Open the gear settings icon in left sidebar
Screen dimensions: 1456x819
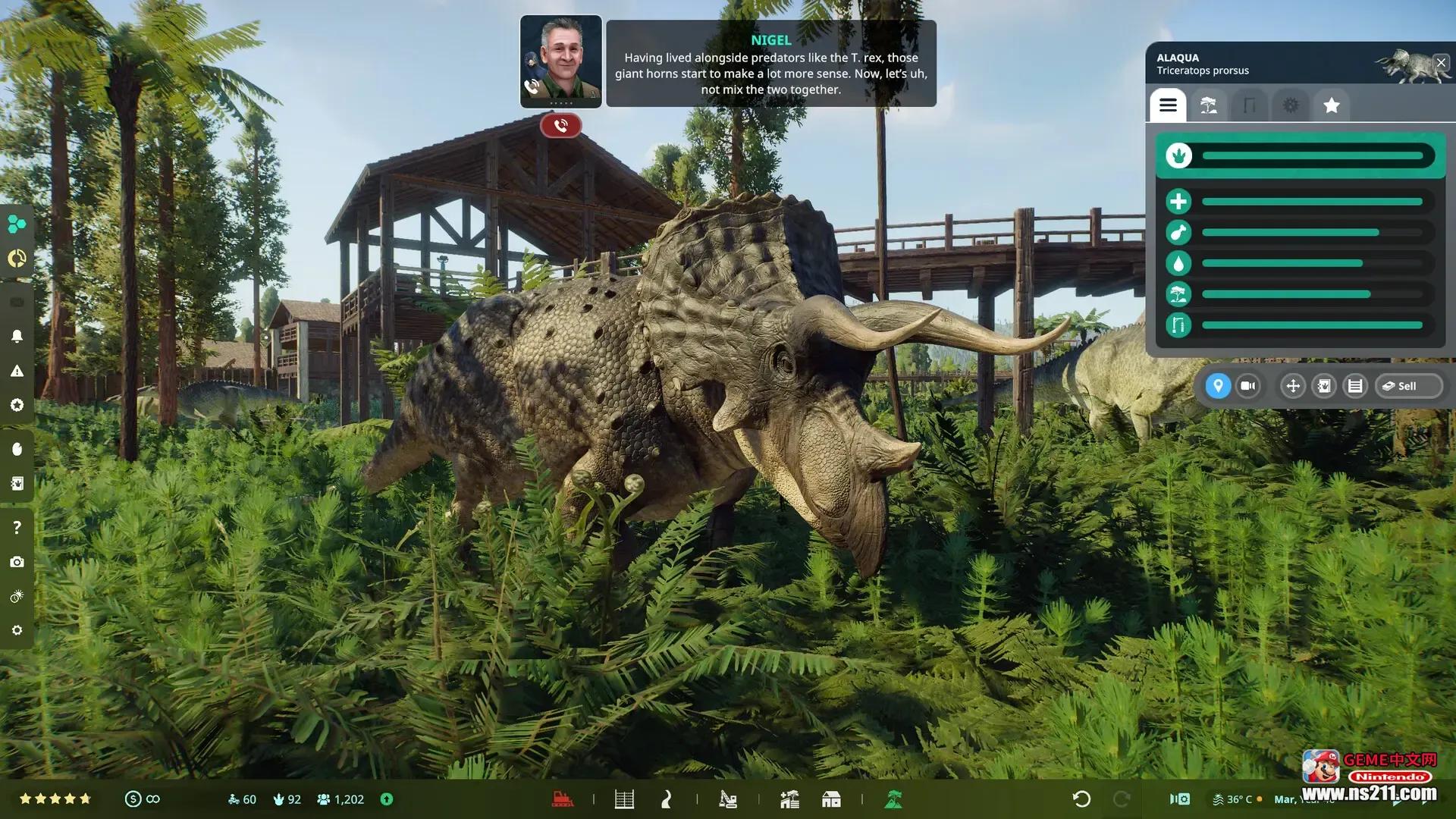[17, 630]
